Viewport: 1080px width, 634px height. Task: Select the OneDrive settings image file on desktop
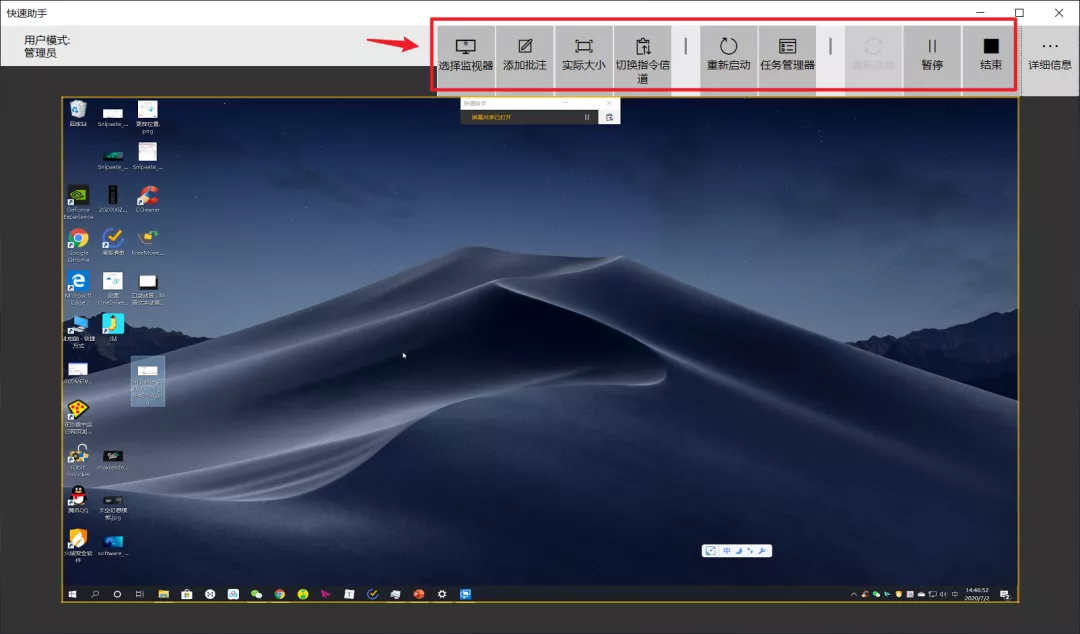click(x=113, y=288)
